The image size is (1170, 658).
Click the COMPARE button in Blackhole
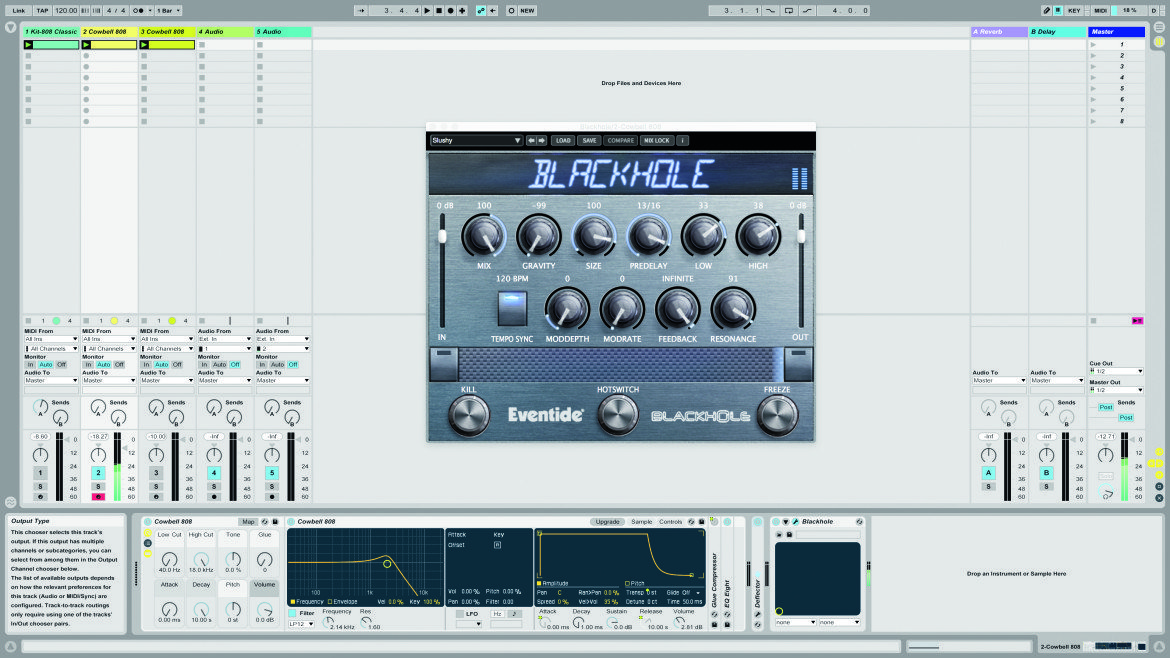[x=620, y=140]
